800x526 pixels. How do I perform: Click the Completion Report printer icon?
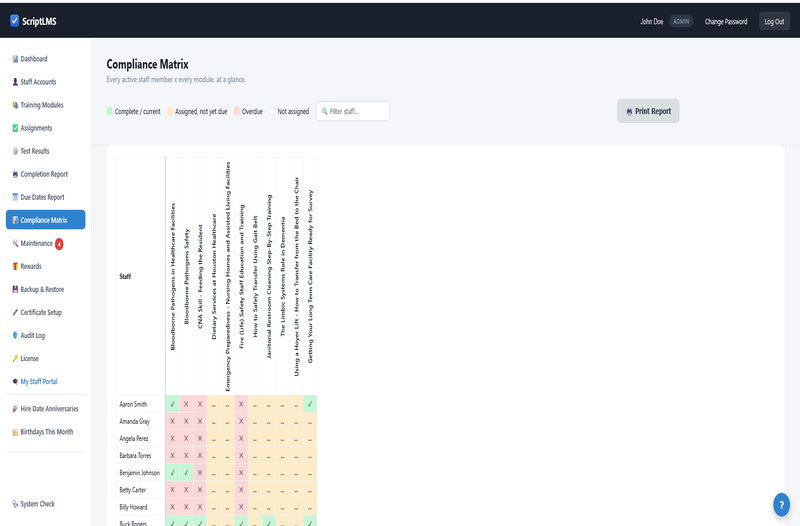click(x=15, y=174)
